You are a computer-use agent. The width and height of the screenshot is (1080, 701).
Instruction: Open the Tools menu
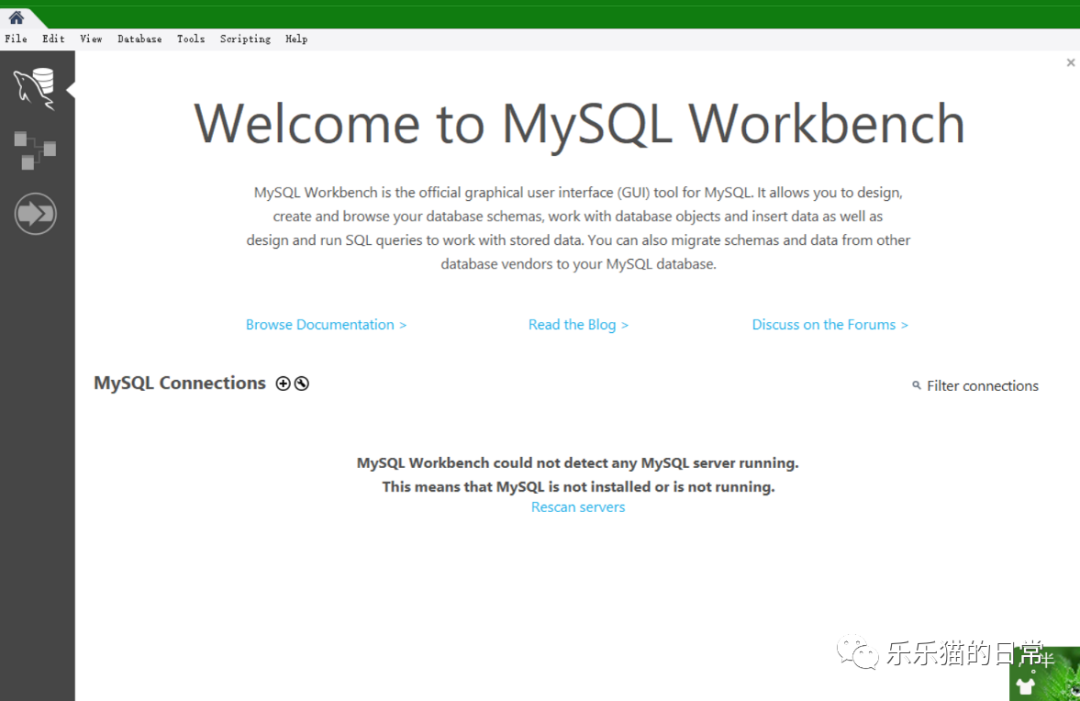(191, 39)
